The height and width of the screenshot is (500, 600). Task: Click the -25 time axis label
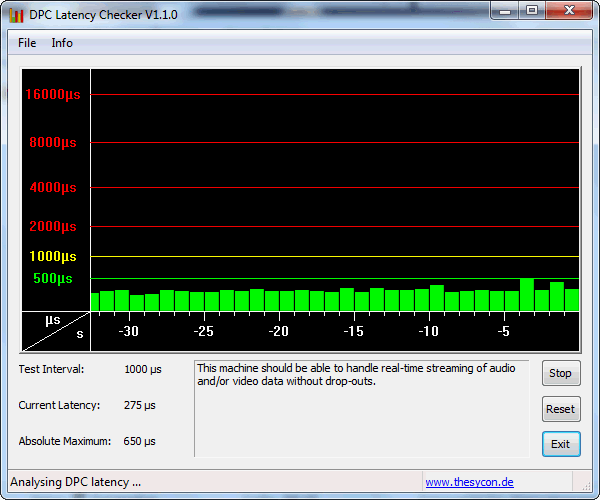(x=204, y=331)
